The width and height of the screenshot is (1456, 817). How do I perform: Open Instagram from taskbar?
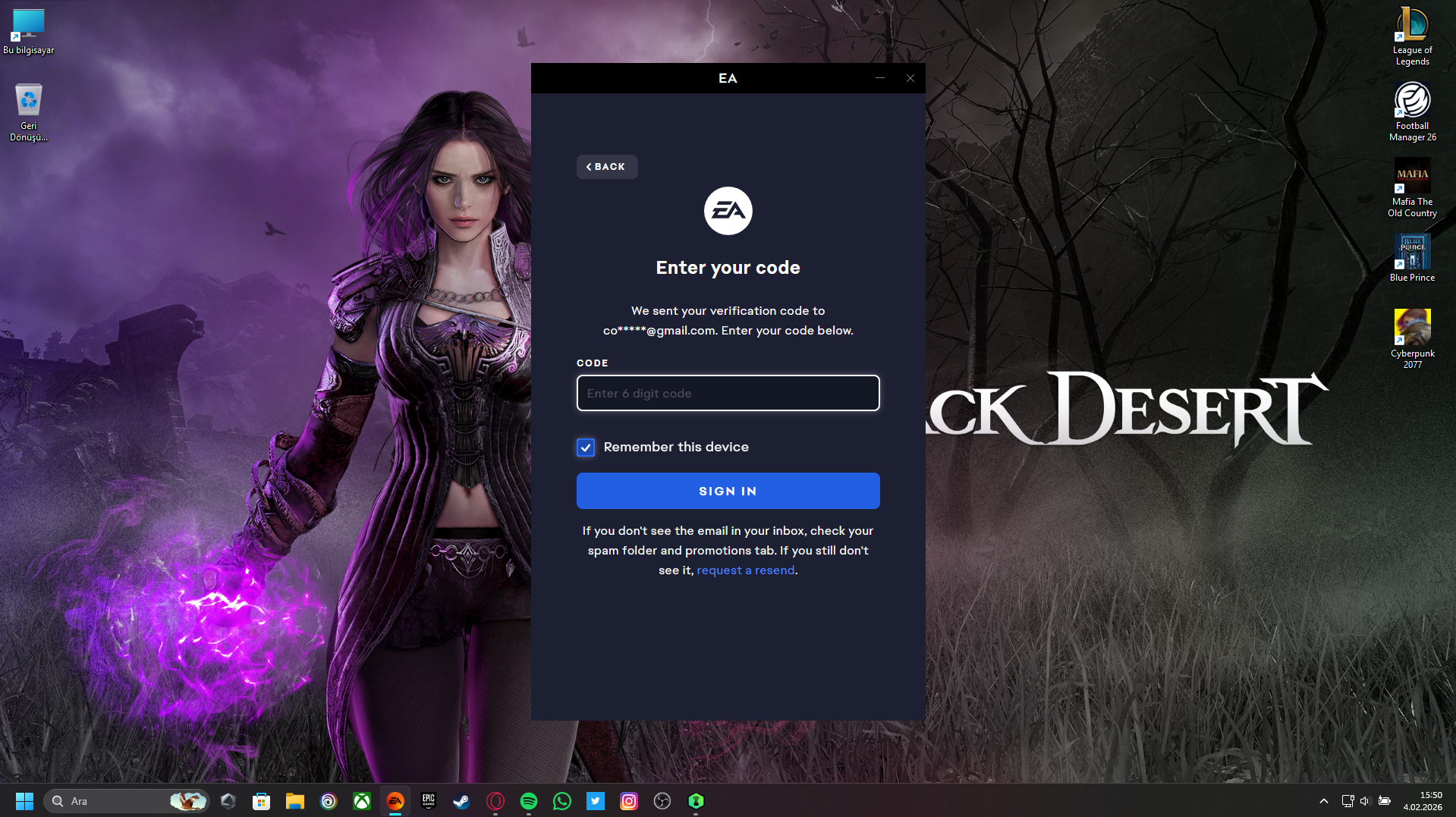[x=629, y=801]
